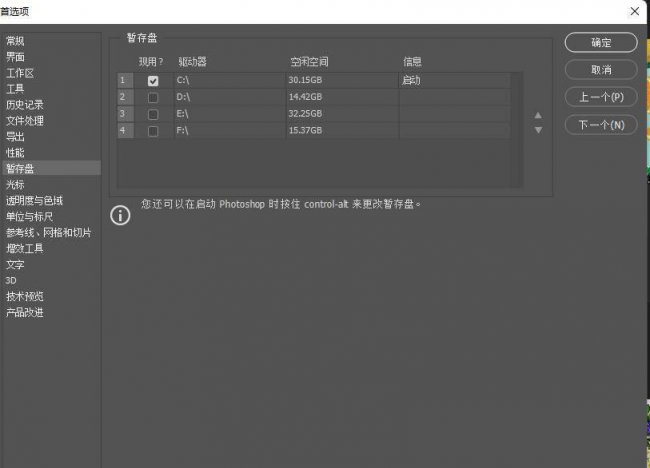
Task: Go to next page with 下一个(N)
Action: point(601,124)
